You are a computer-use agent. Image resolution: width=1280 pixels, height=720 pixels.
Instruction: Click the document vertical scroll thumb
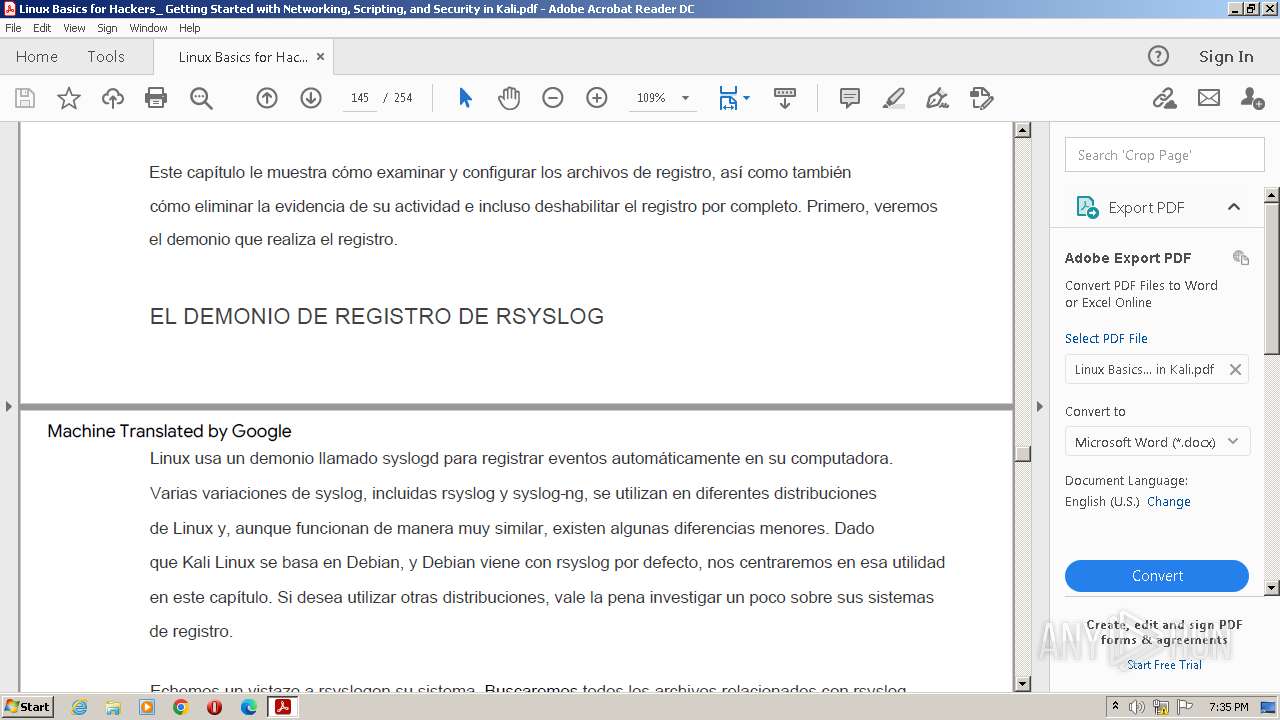(x=1022, y=453)
